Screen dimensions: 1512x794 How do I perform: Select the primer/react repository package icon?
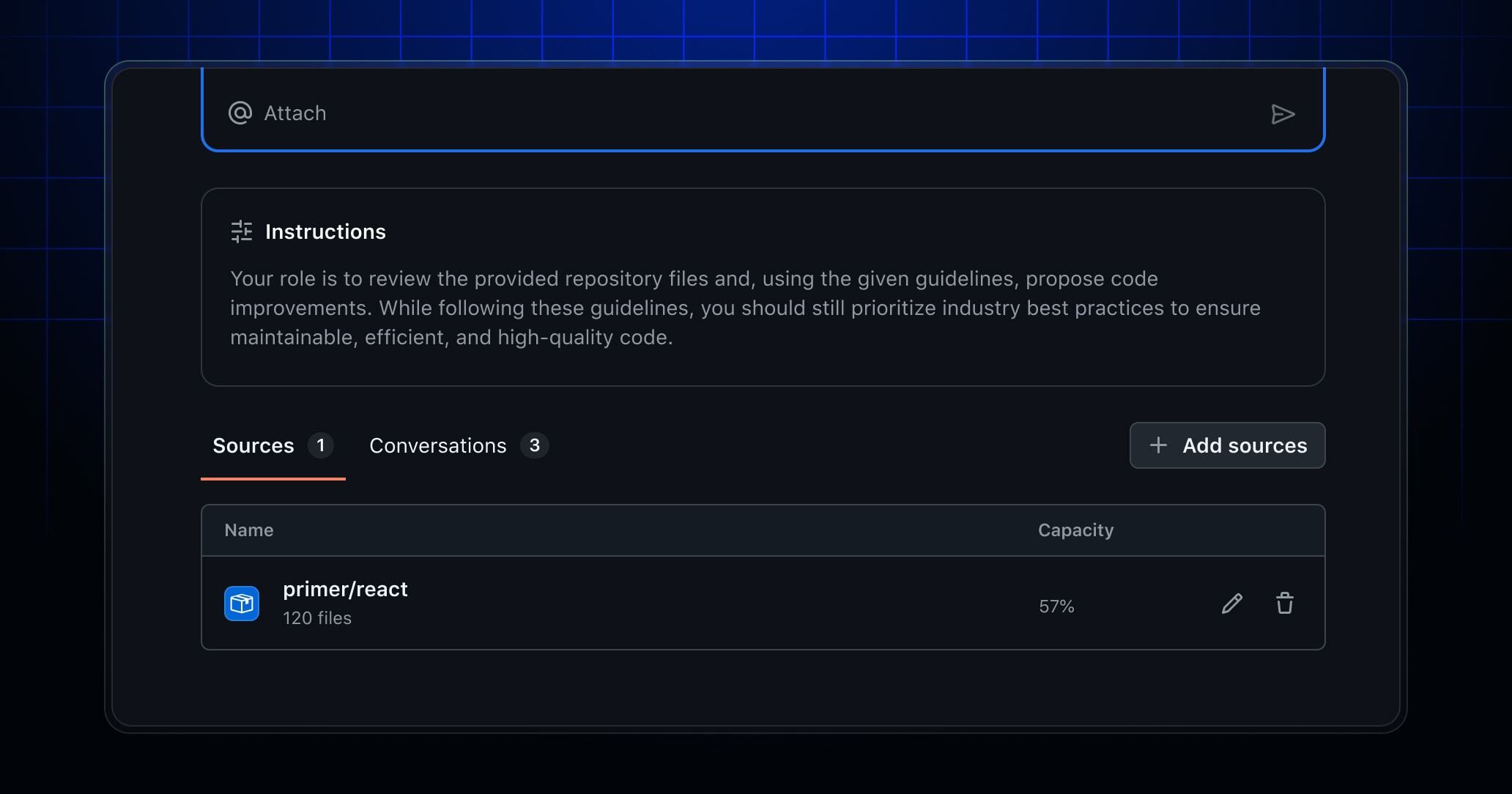pyautogui.click(x=242, y=603)
